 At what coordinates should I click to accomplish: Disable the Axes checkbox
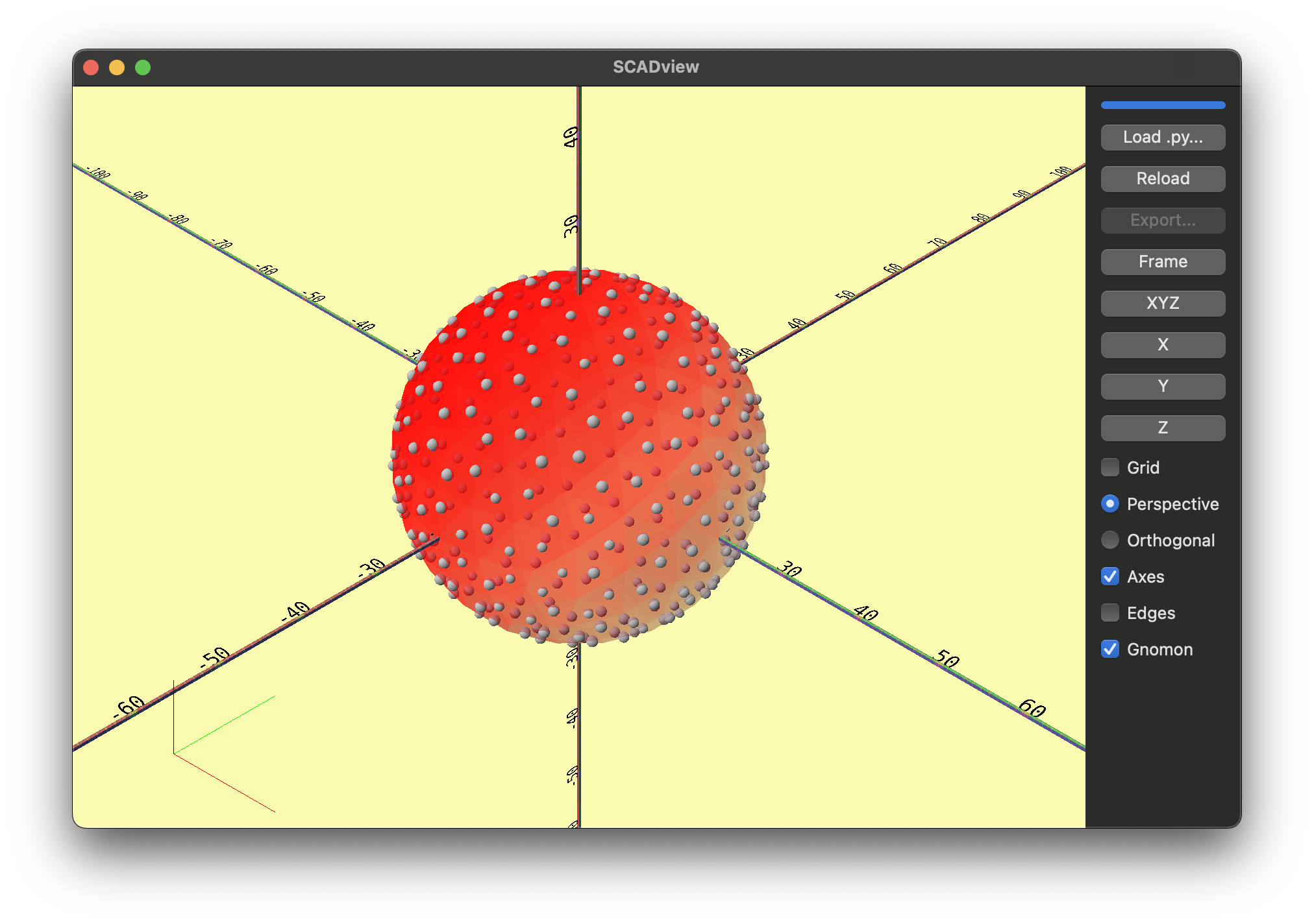coord(1110,576)
